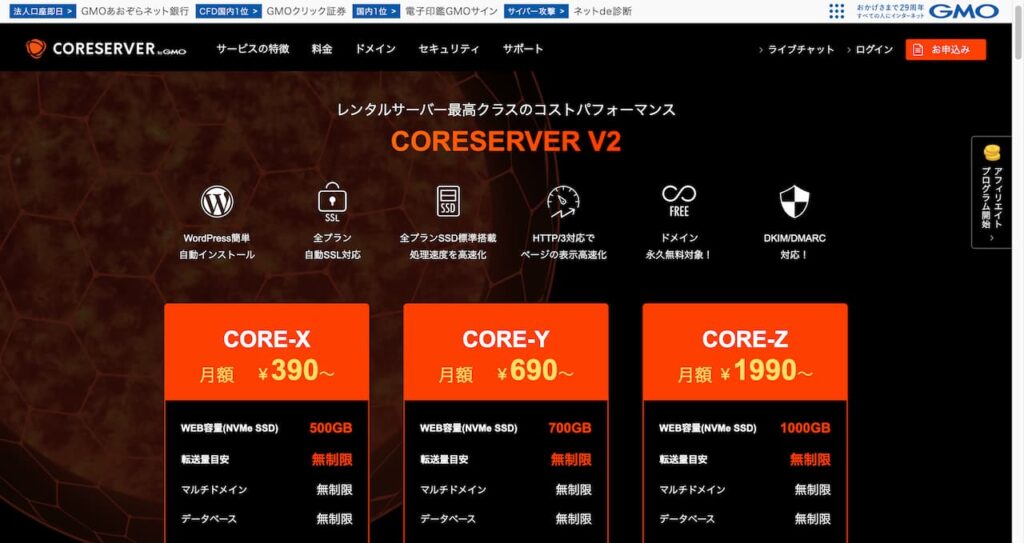Click DKIM/DMARC 対応！ text
The width and height of the screenshot is (1024, 543).
pos(794,246)
